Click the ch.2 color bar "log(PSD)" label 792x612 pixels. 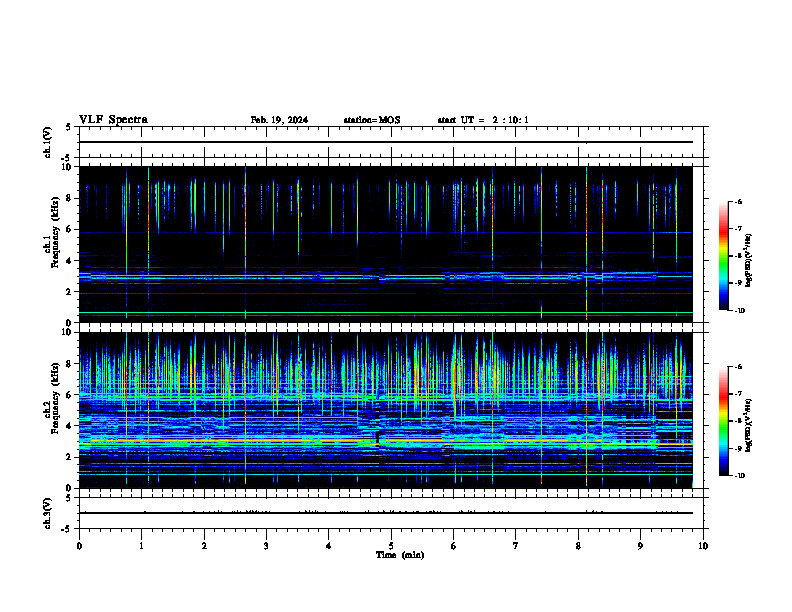click(x=749, y=425)
